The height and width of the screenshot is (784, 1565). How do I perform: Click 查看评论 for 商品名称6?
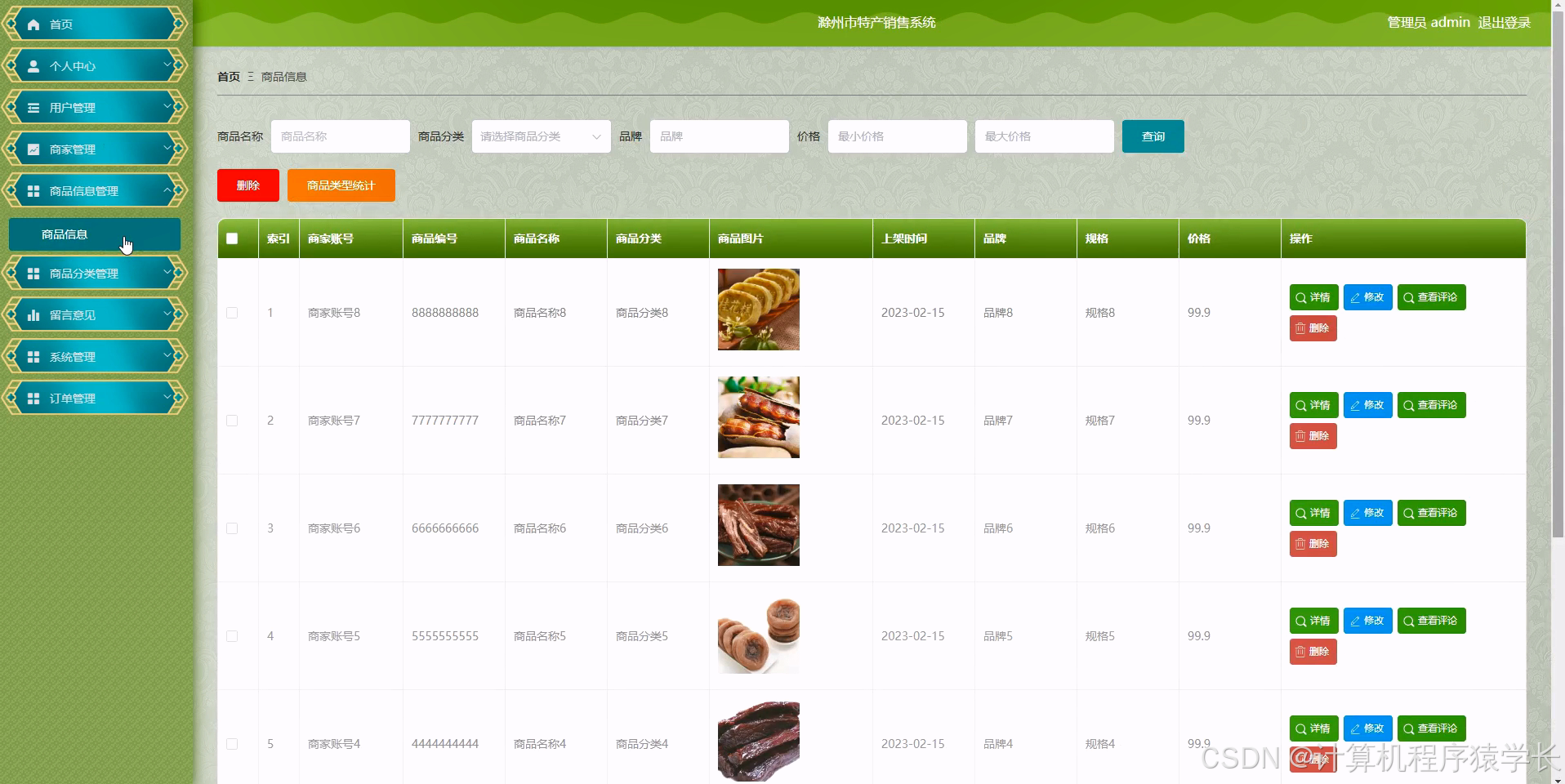coord(1431,513)
